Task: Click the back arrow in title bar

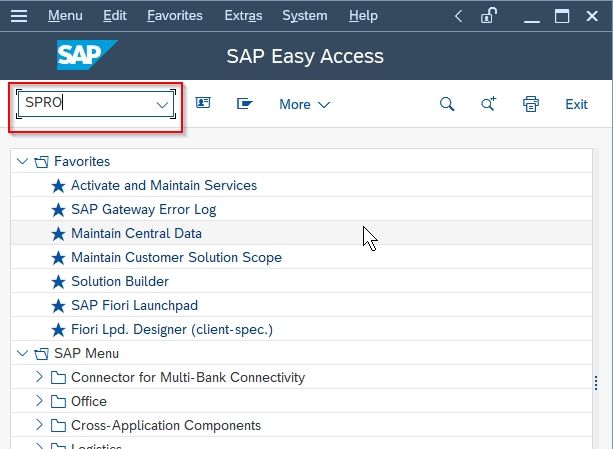Action: coord(458,16)
